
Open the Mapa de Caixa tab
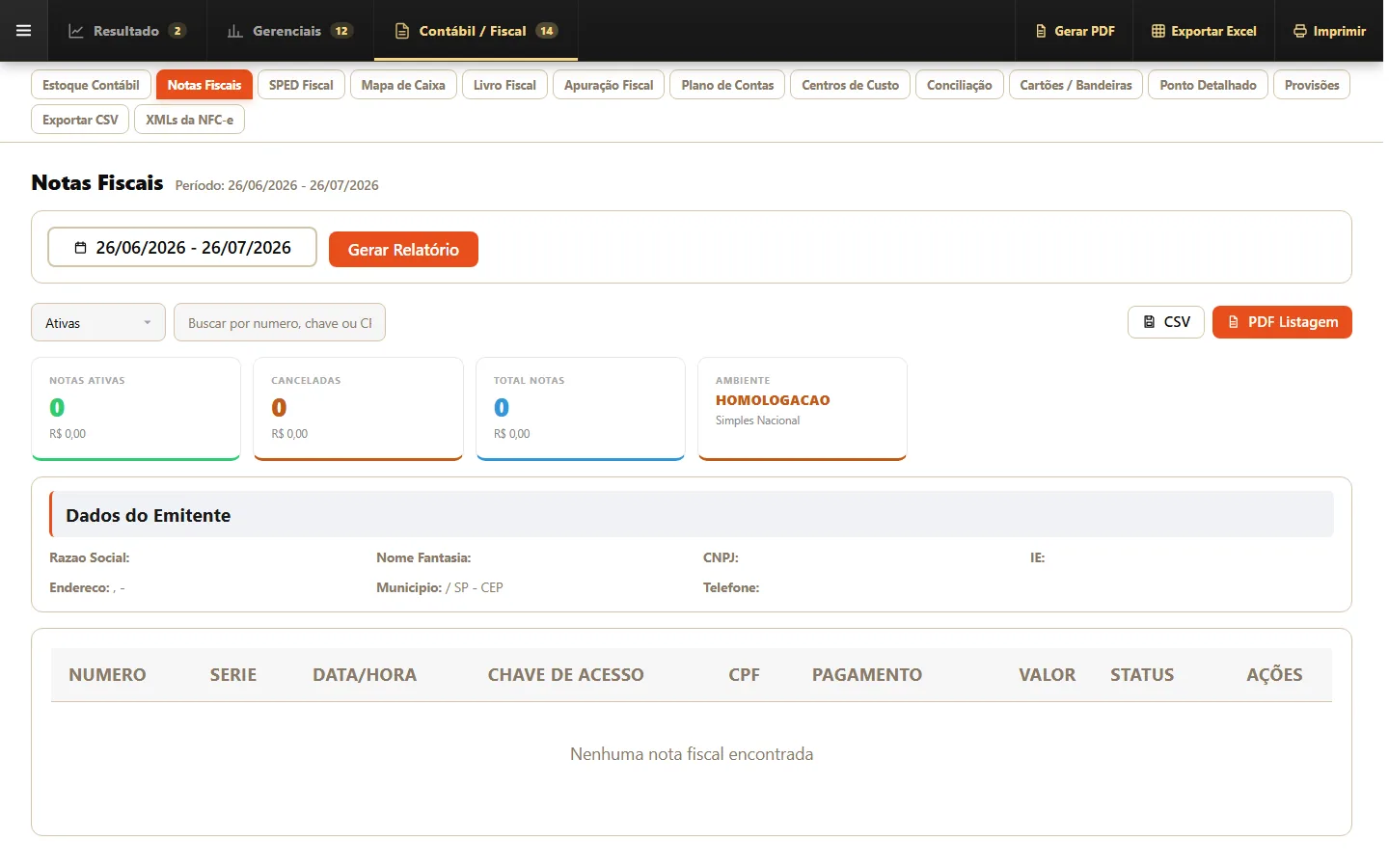(403, 85)
